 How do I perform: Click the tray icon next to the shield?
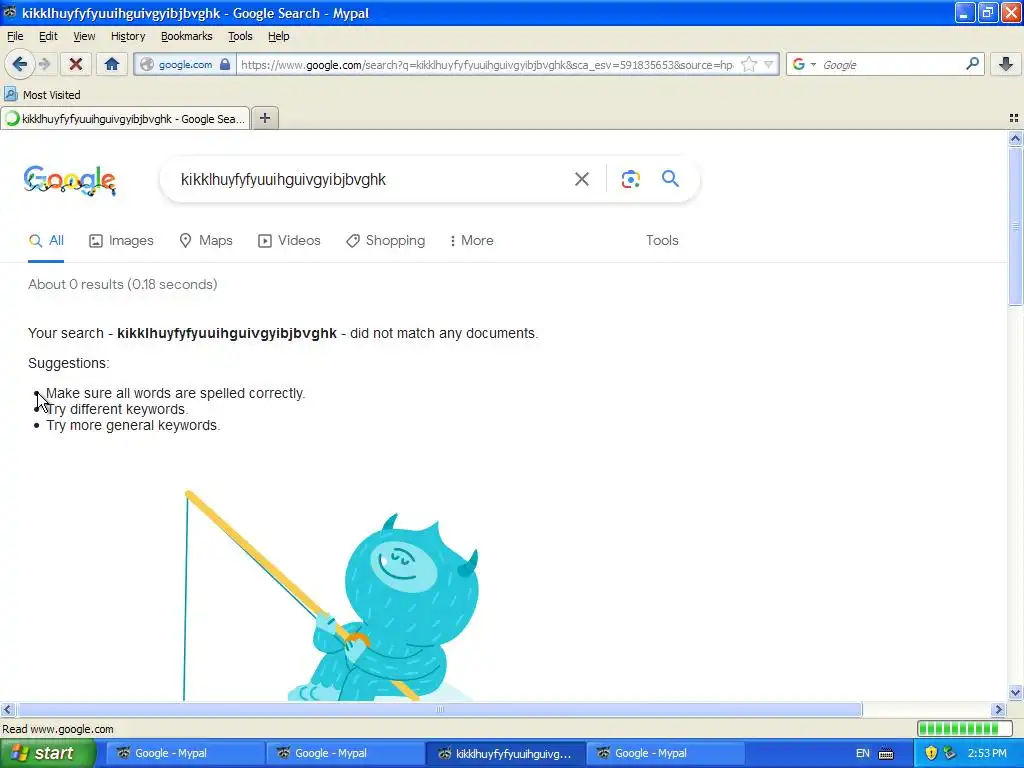(x=950, y=754)
